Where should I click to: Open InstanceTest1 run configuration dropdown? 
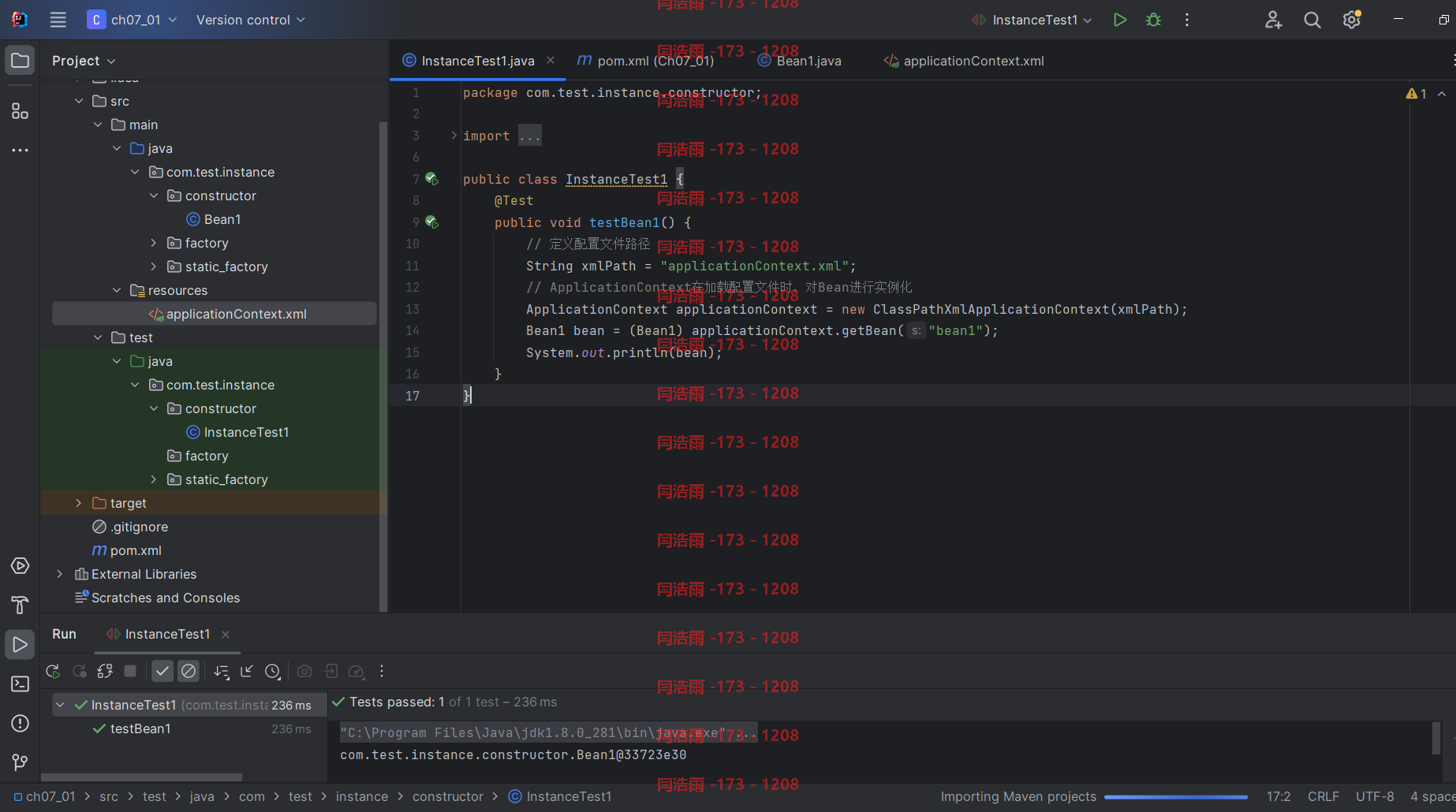pos(1032,20)
